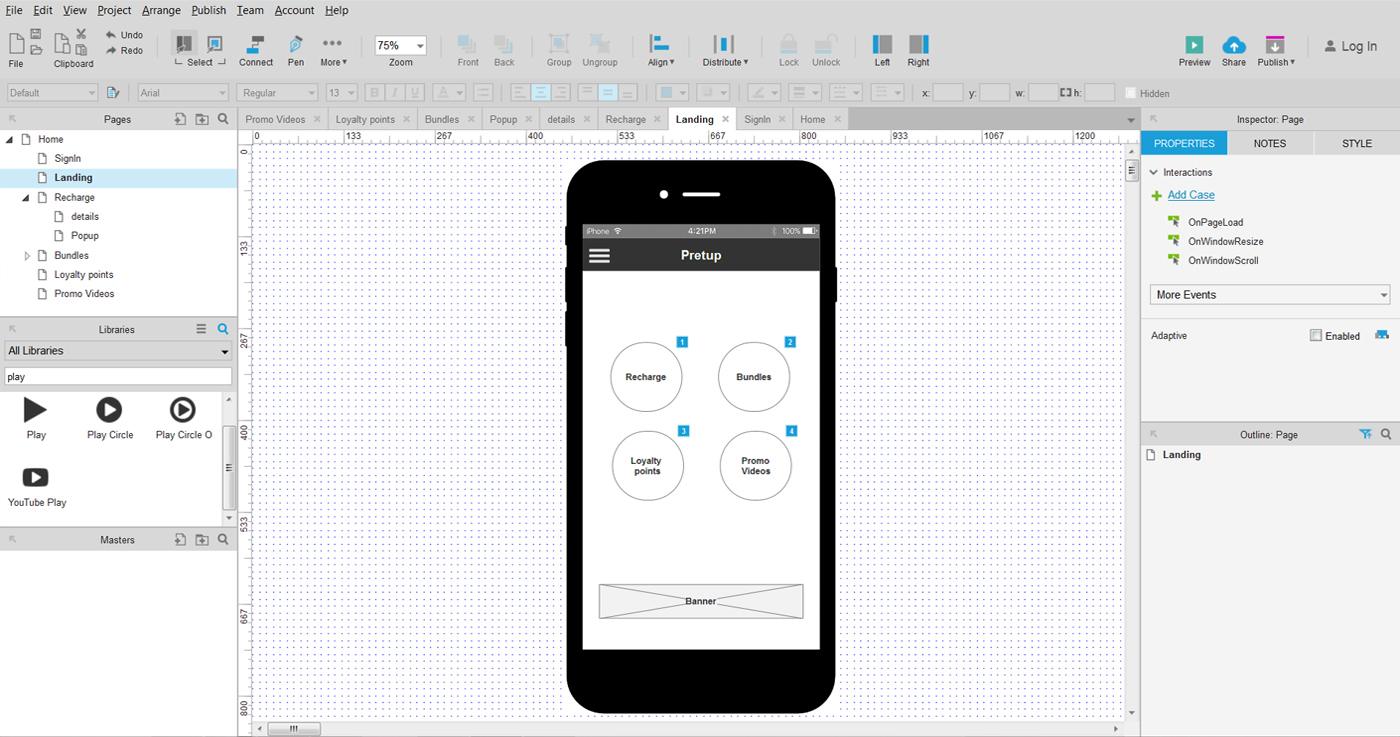Click the hamburger menu on phone mockup
This screenshot has width=1400, height=737.
pyautogui.click(x=599, y=256)
